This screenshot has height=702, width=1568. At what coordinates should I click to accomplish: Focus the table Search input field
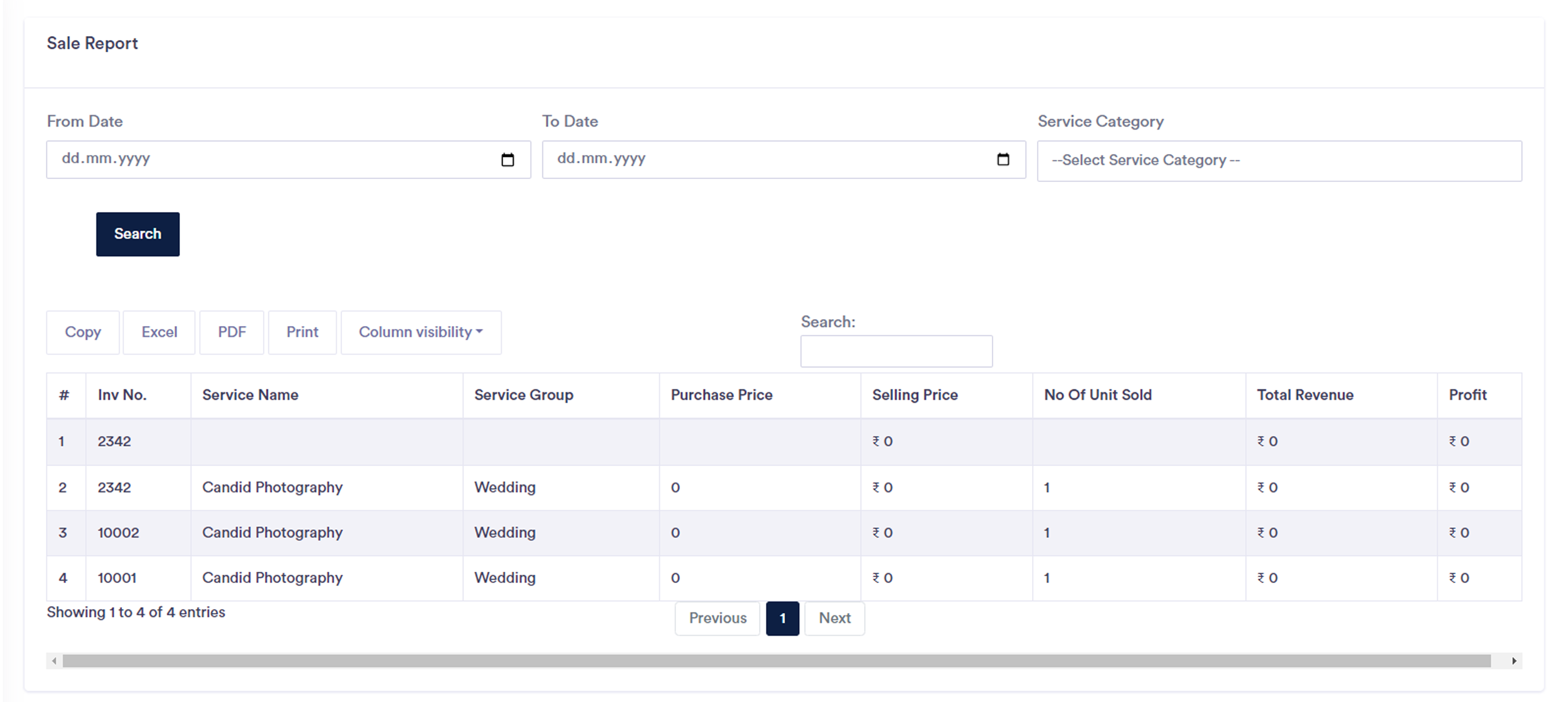(896, 350)
